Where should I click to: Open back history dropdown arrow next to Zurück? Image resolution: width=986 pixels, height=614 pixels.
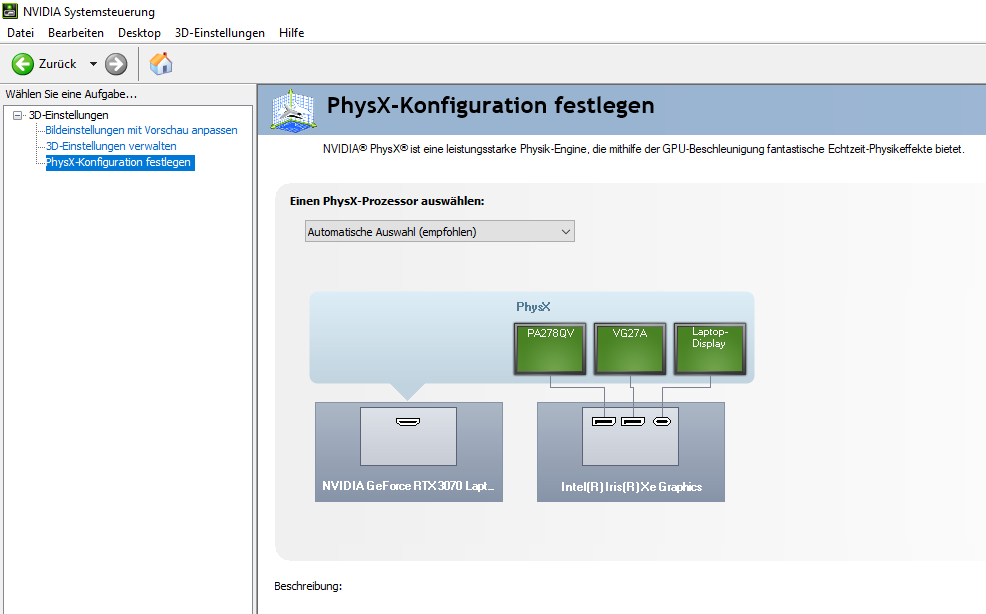[x=93, y=64]
